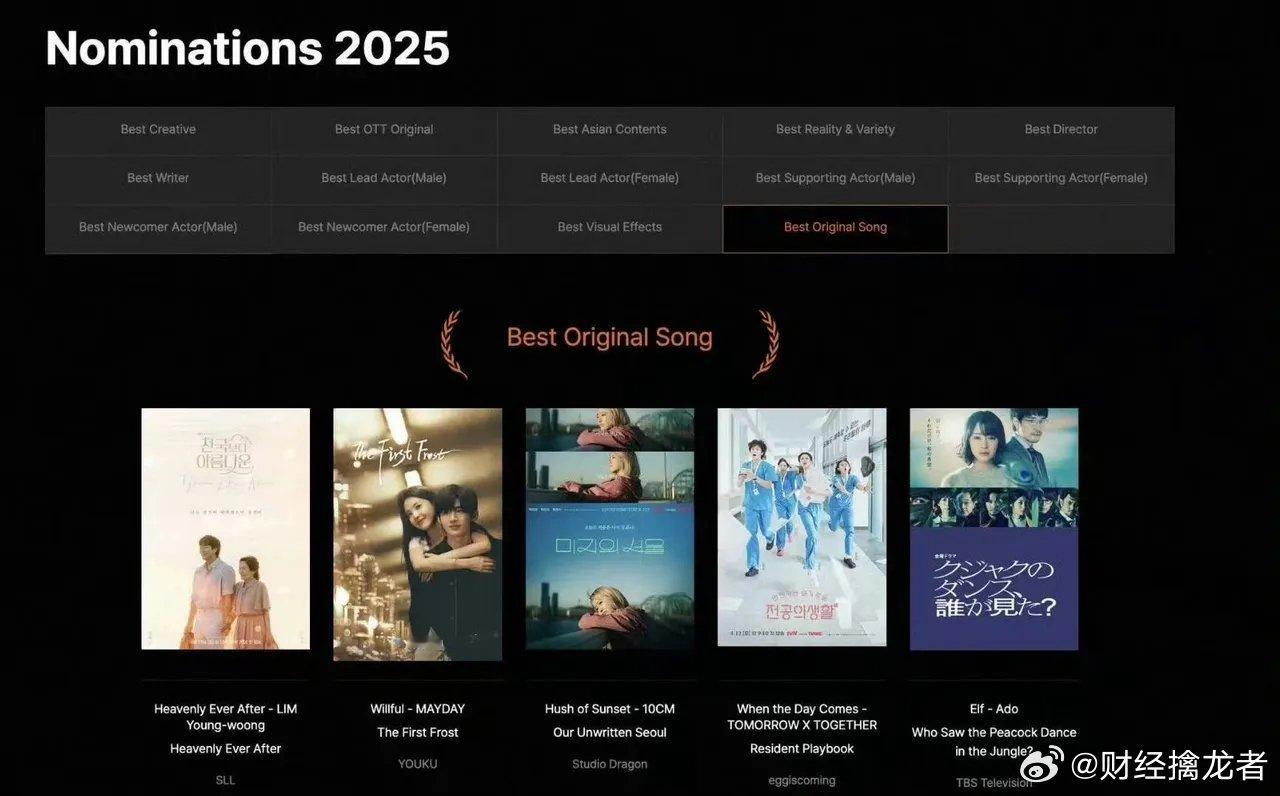Image resolution: width=1280 pixels, height=796 pixels.
Task: Switch to Best Newcomer Actor(Female) tab
Action: 384,227
